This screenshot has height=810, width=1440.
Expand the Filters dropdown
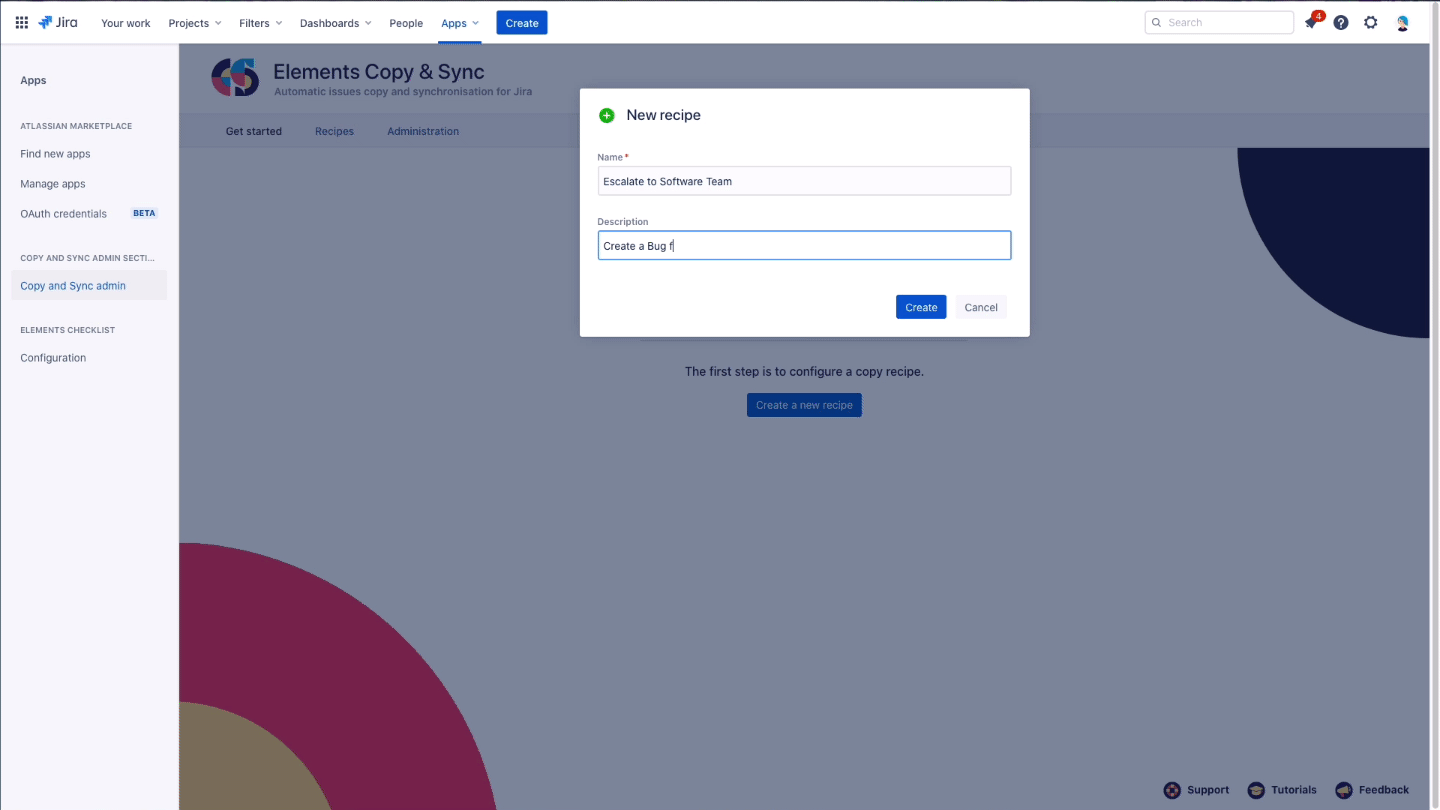[x=261, y=23]
